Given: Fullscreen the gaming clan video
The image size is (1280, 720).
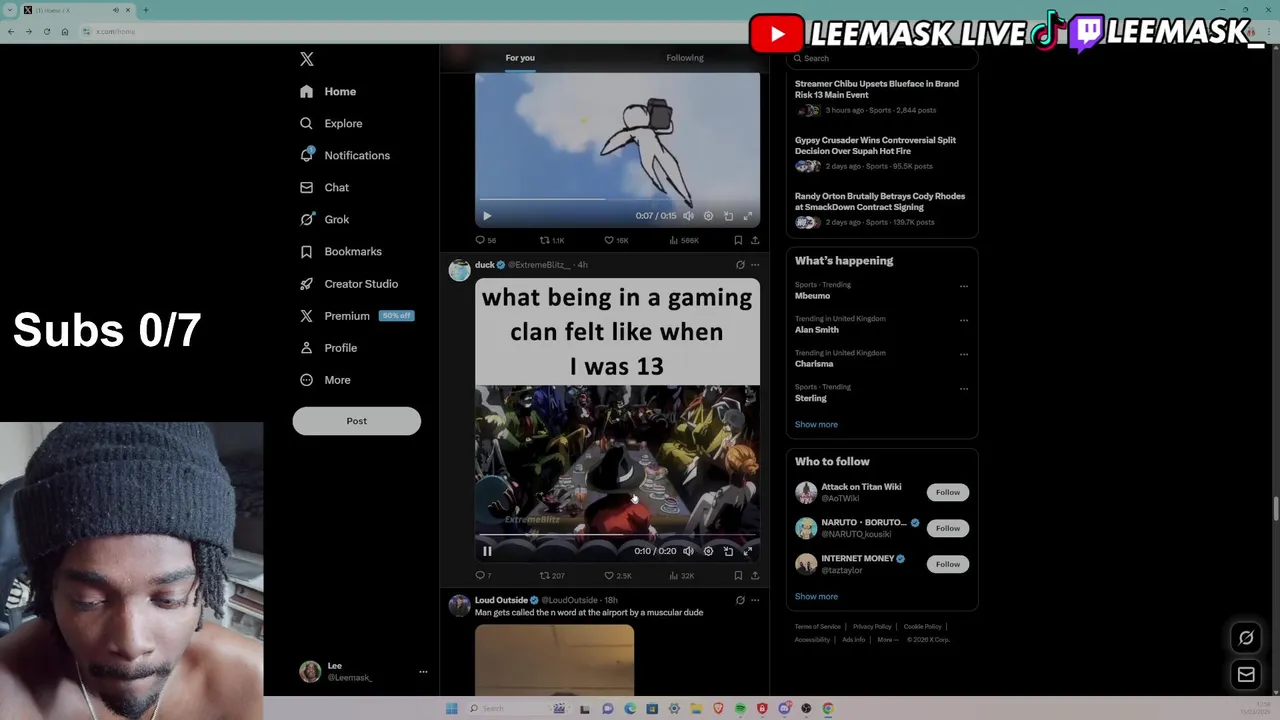Looking at the screenshot, I should [747, 551].
